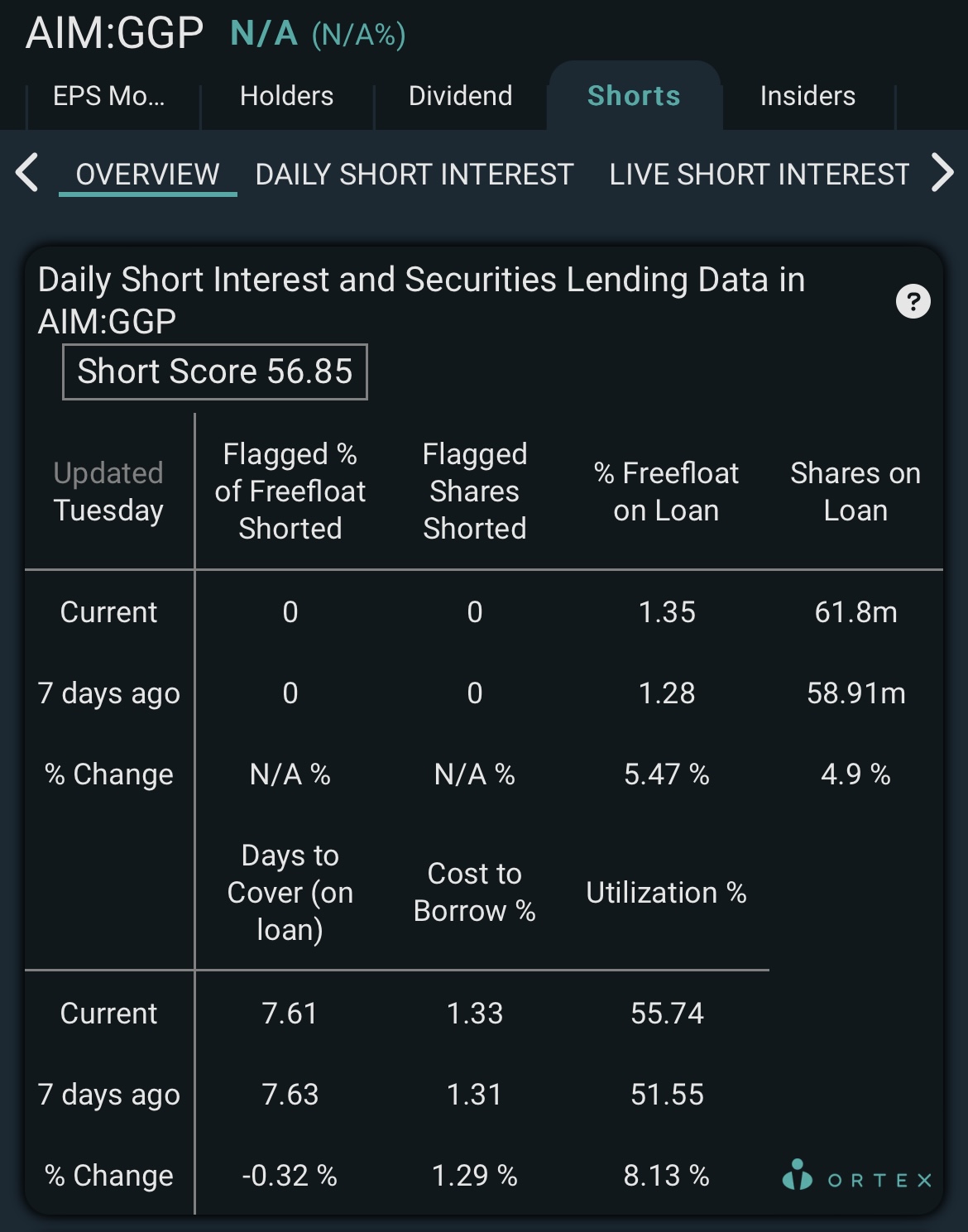Open the EPS Mo... tab
This screenshot has height=1232, width=968.
[x=109, y=96]
